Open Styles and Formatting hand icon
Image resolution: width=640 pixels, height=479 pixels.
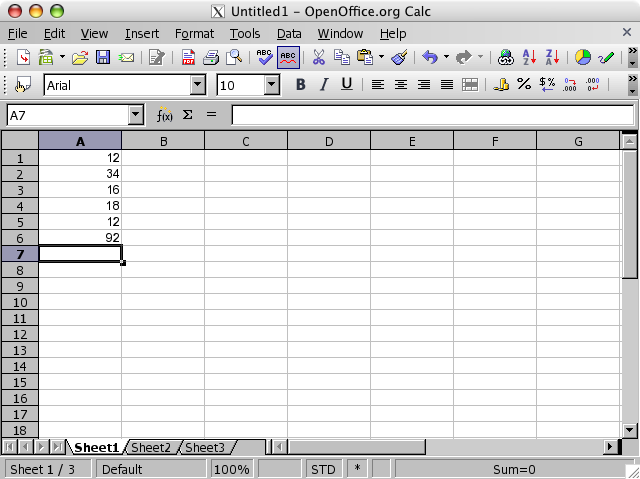pyautogui.click(x=23, y=85)
